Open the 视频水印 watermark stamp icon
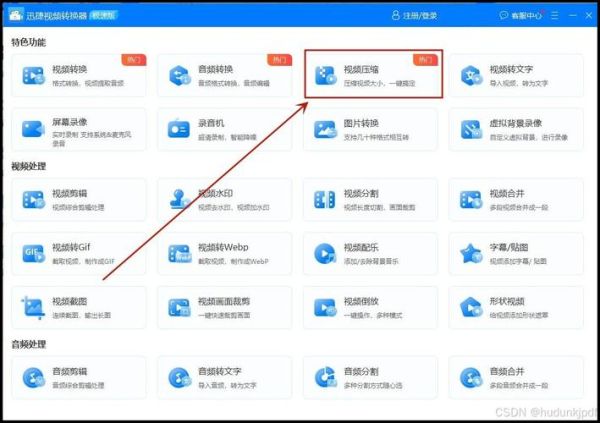This screenshot has width=600, height=423. [x=179, y=200]
